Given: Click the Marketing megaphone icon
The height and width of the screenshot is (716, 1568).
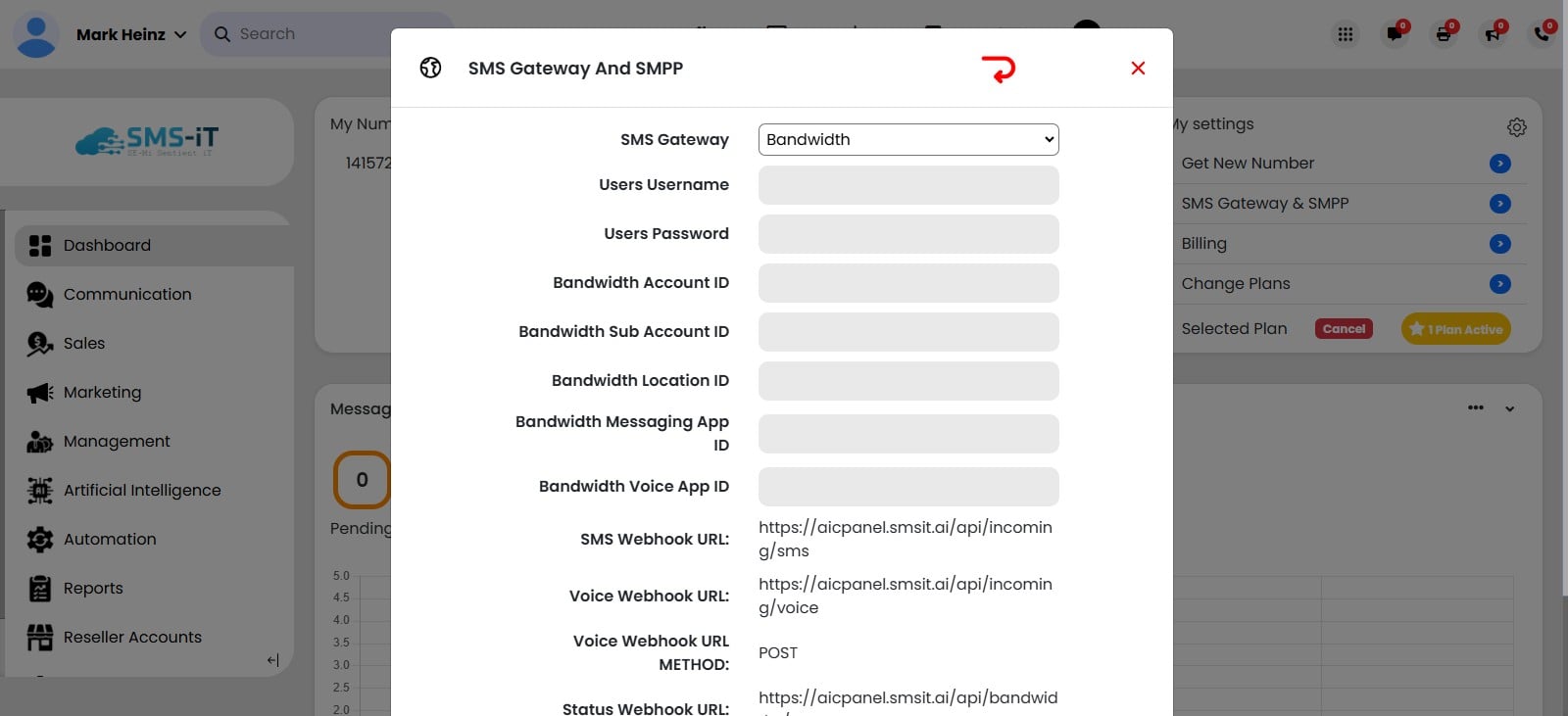Looking at the screenshot, I should point(40,393).
